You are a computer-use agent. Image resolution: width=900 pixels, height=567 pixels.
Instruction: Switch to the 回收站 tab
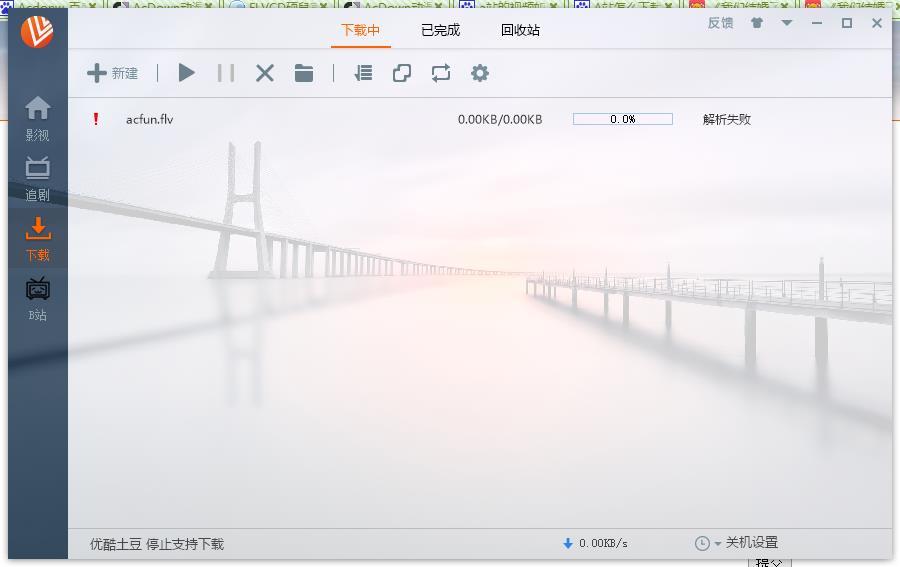tap(520, 30)
